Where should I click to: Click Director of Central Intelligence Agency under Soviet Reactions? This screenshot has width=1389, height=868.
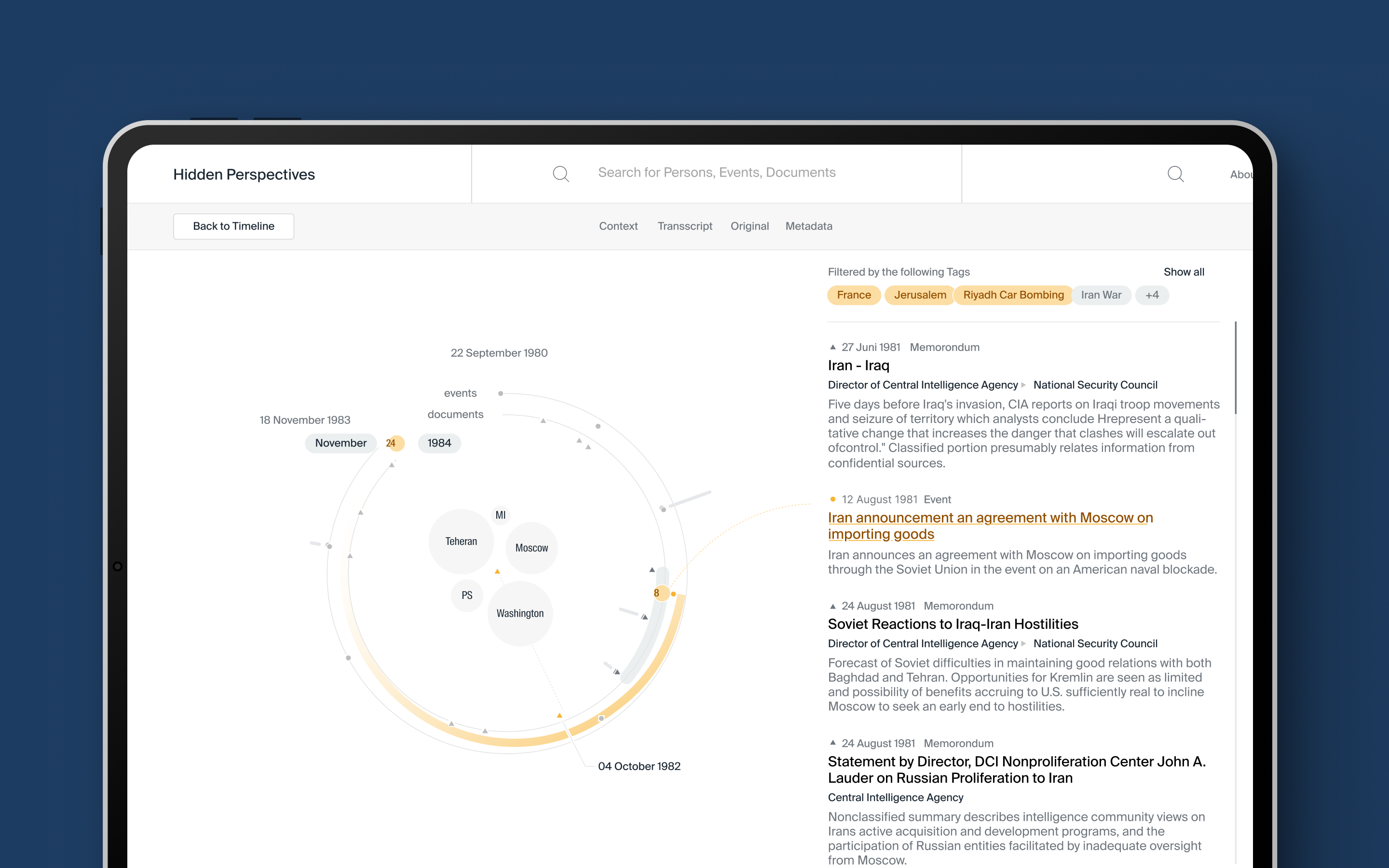tap(922, 644)
